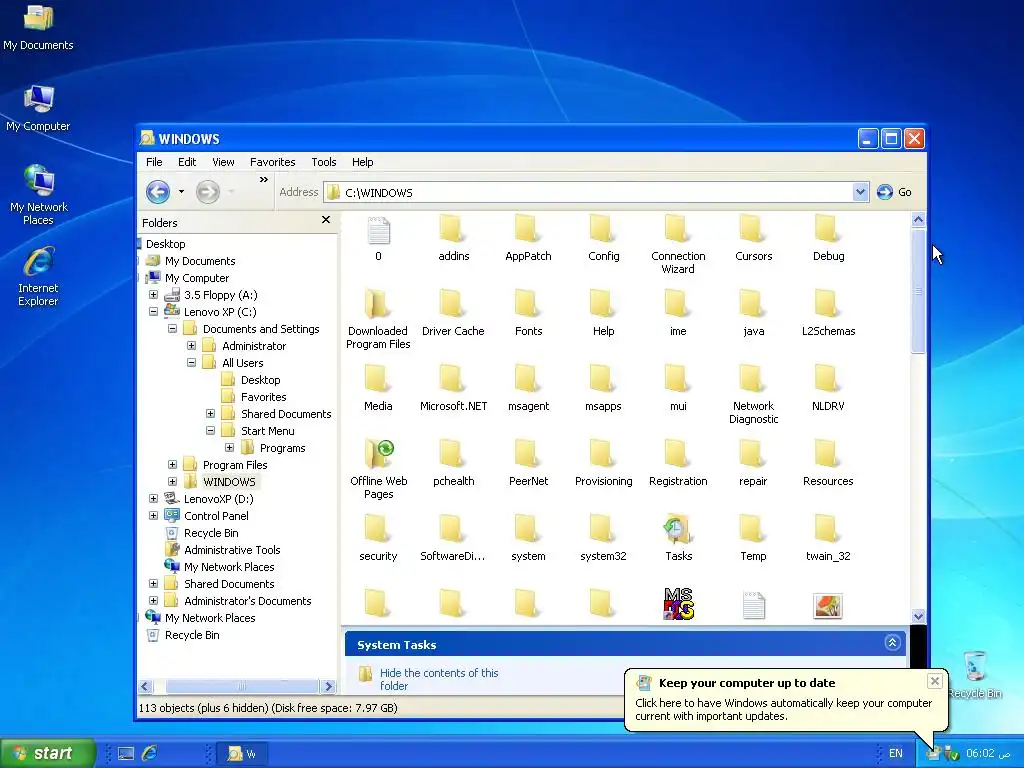This screenshot has height=768, width=1024.
Task: Select the Tasks scheduled folder icon
Action: [x=677, y=530]
